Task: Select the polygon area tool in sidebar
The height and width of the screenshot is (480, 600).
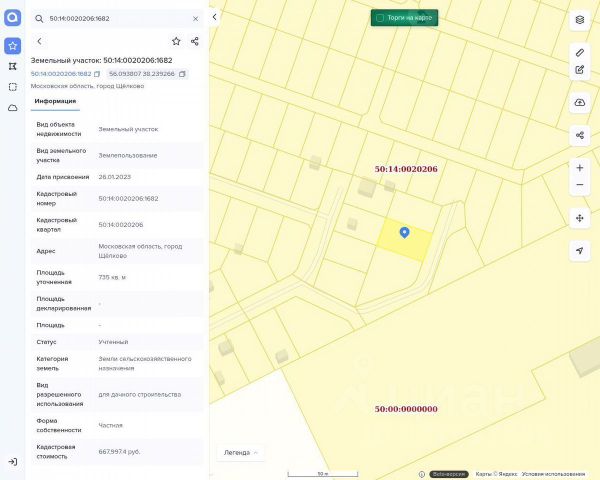Action: (x=13, y=66)
